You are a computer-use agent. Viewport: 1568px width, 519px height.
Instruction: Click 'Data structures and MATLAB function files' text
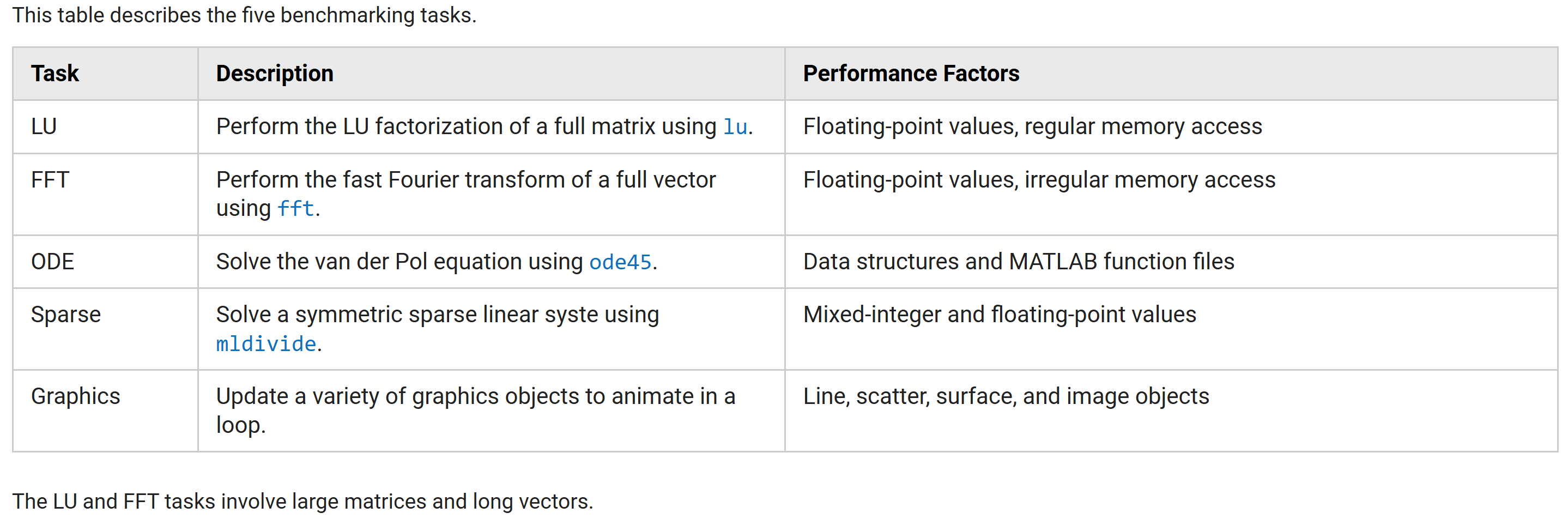coord(1018,262)
